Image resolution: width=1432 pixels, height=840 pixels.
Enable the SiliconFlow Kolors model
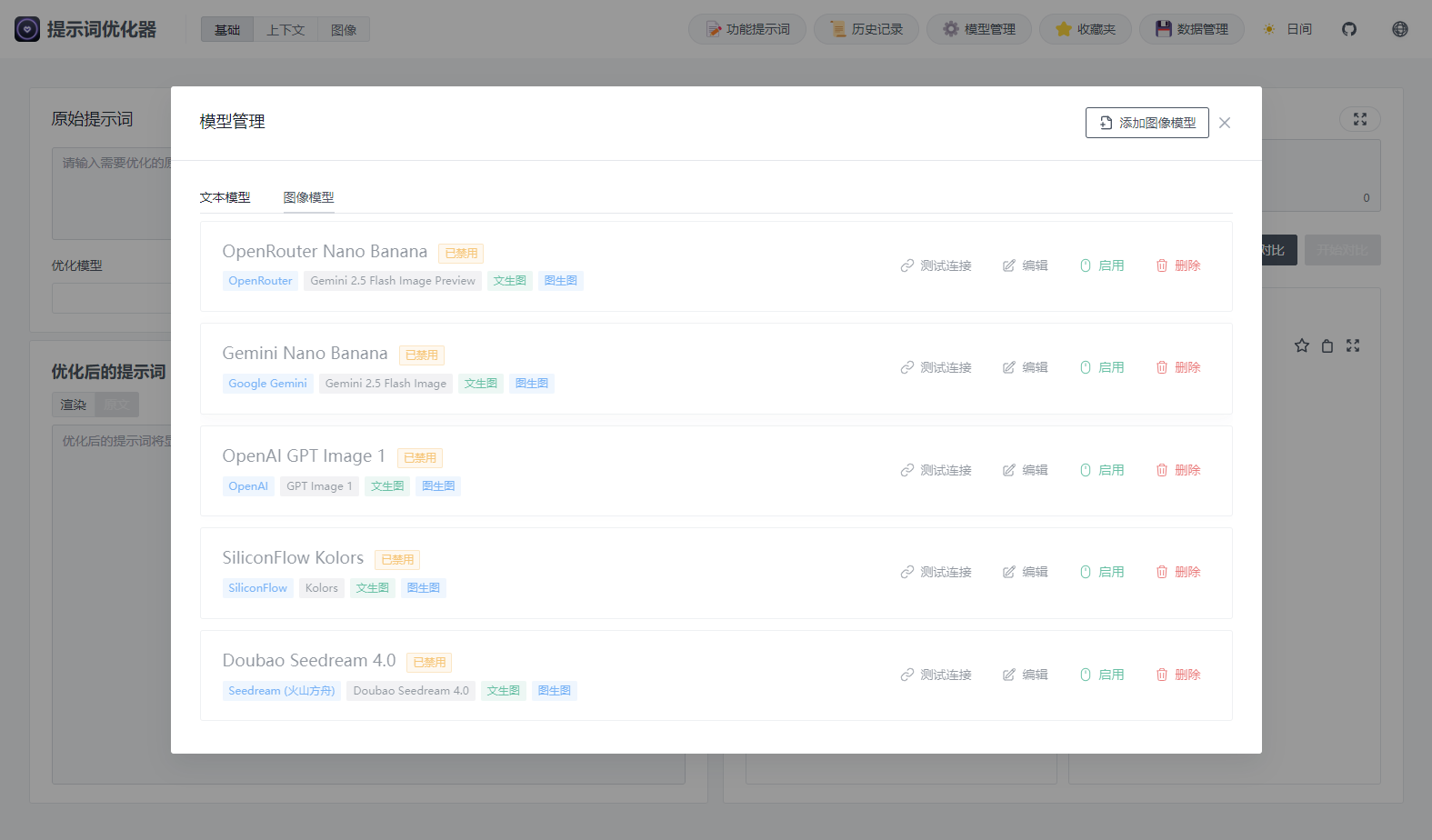pos(1102,572)
